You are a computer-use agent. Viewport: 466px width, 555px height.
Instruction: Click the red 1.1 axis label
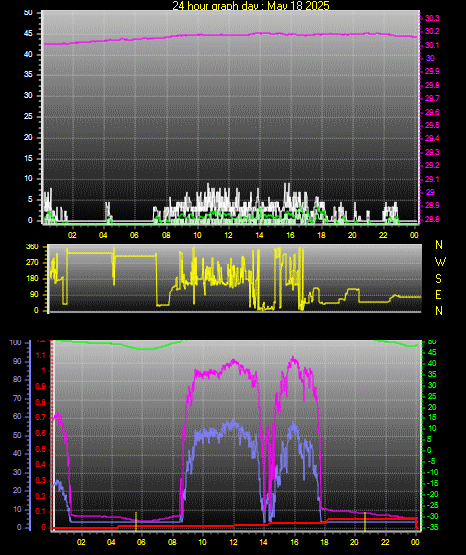pyautogui.click(x=41, y=355)
